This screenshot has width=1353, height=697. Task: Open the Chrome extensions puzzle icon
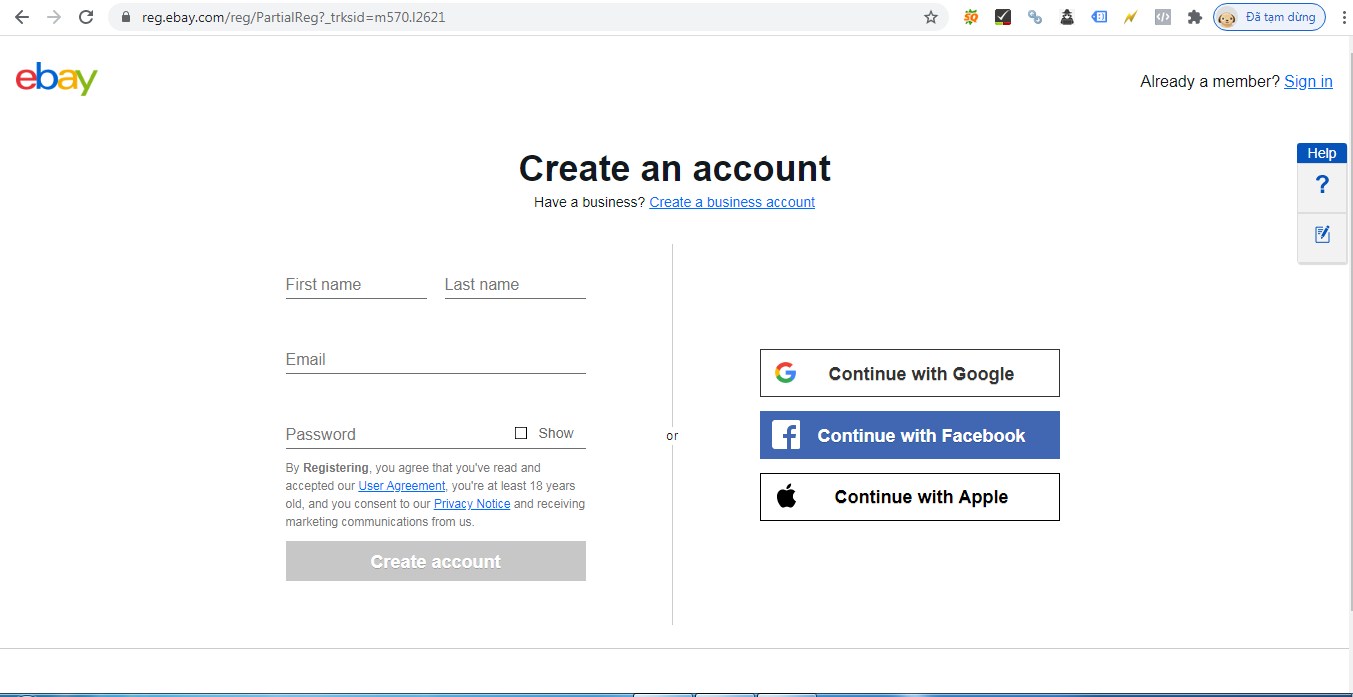click(x=1194, y=17)
